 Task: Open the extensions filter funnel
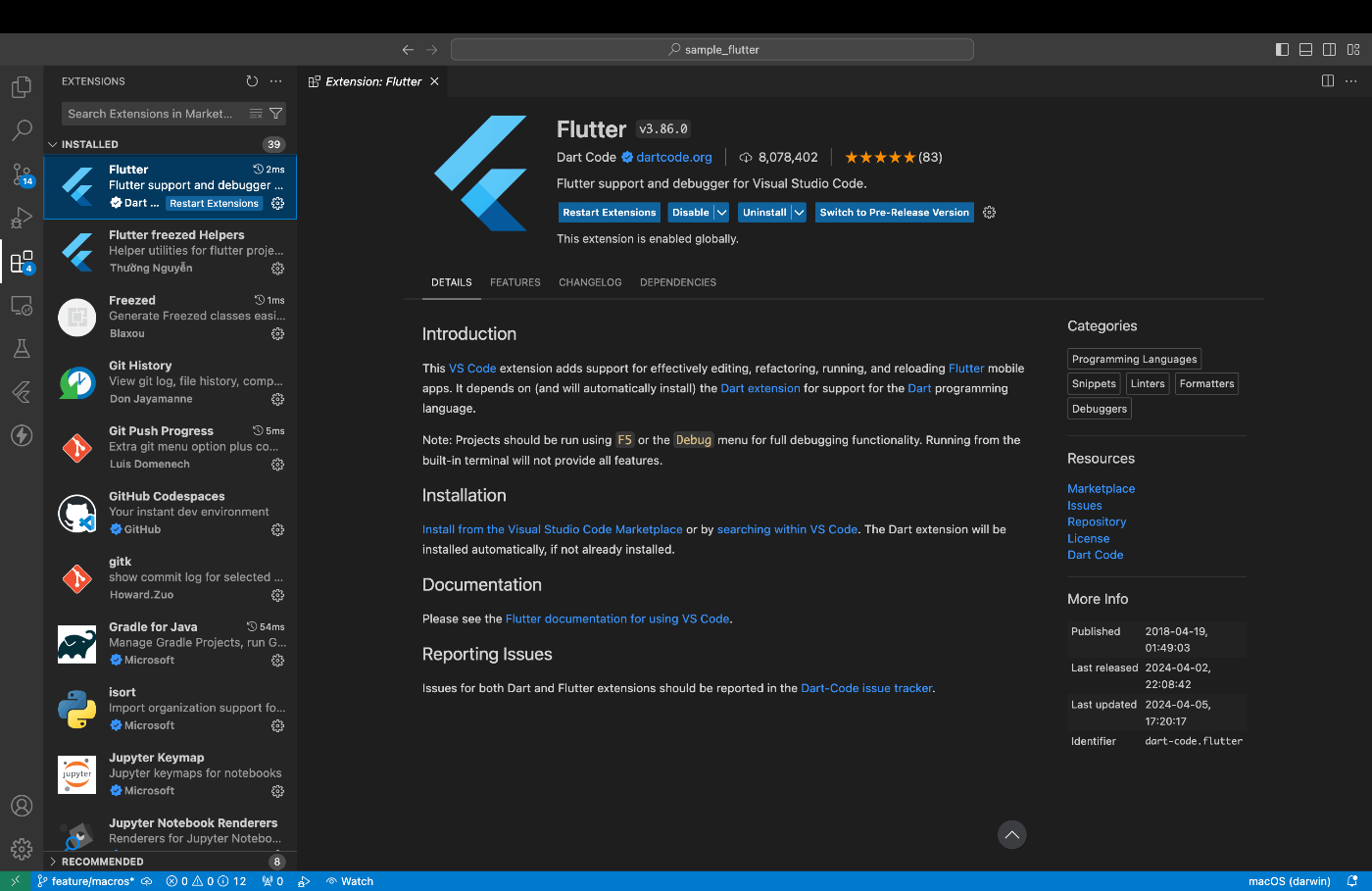275,114
